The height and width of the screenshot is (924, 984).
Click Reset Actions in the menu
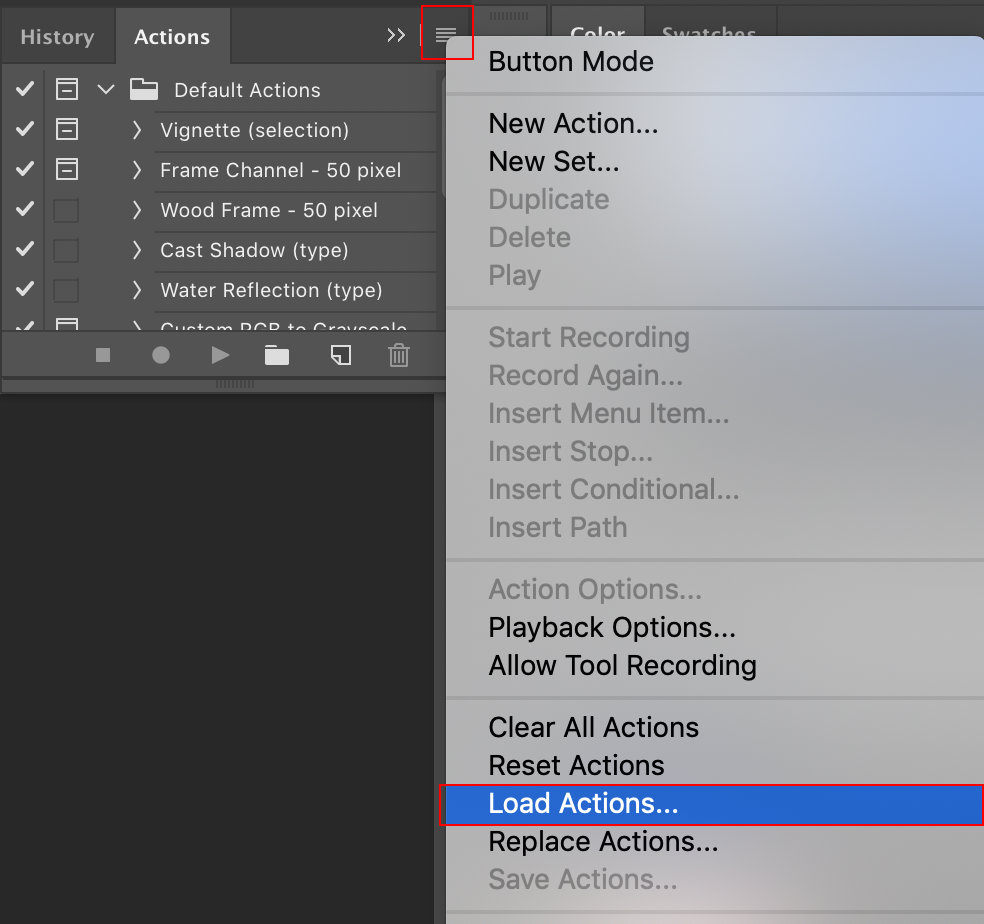tap(576, 765)
